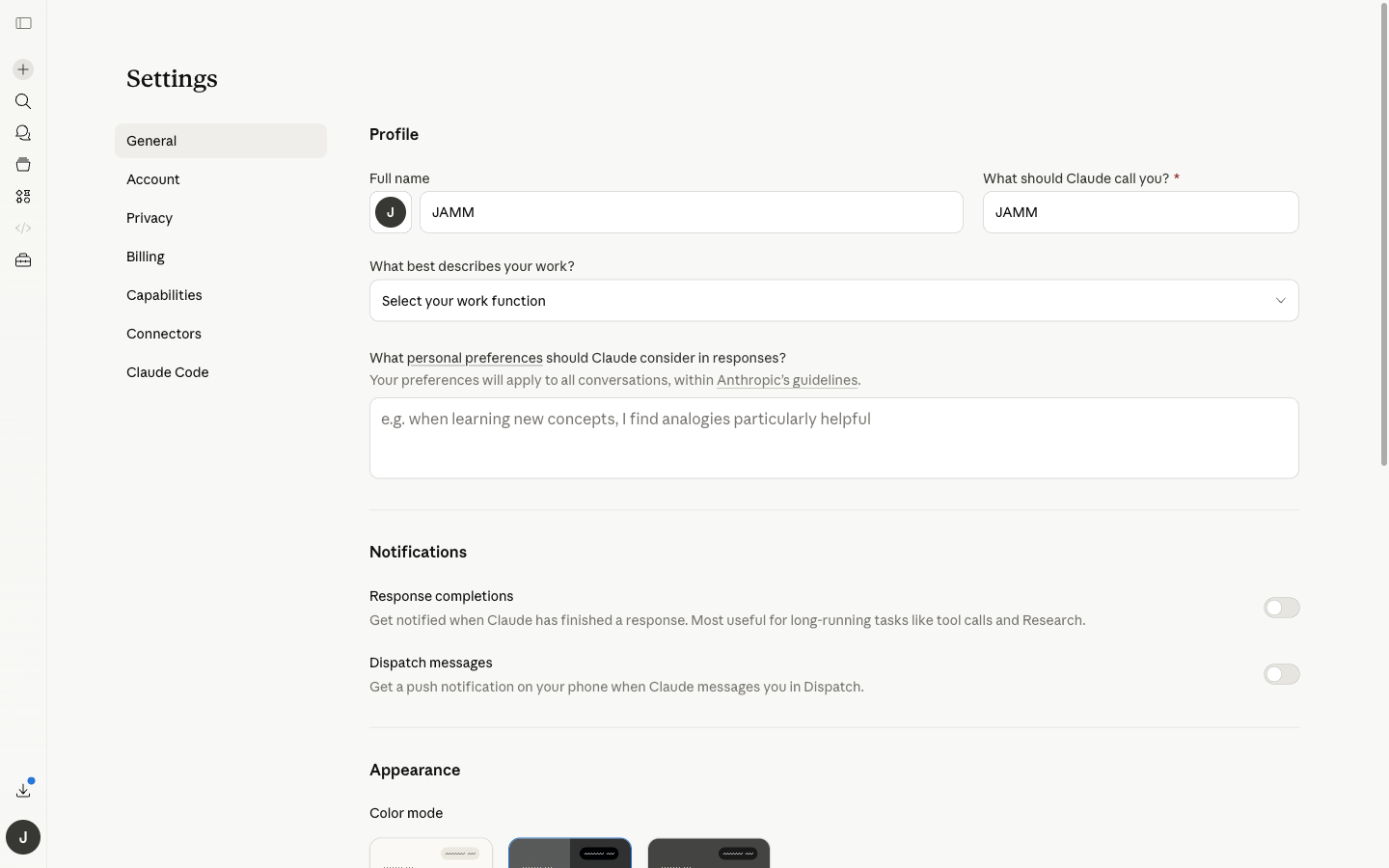Viewport: 1389px width, 868px height.
Task: Turn on Dispatch messages notifications
Action: (x=1281, y=674)
